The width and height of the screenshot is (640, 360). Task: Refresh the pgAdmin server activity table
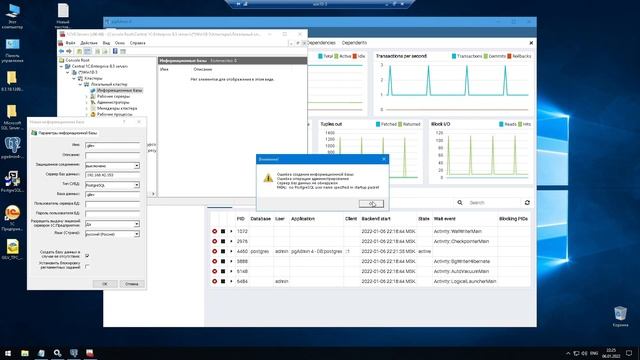coord(527,202)
